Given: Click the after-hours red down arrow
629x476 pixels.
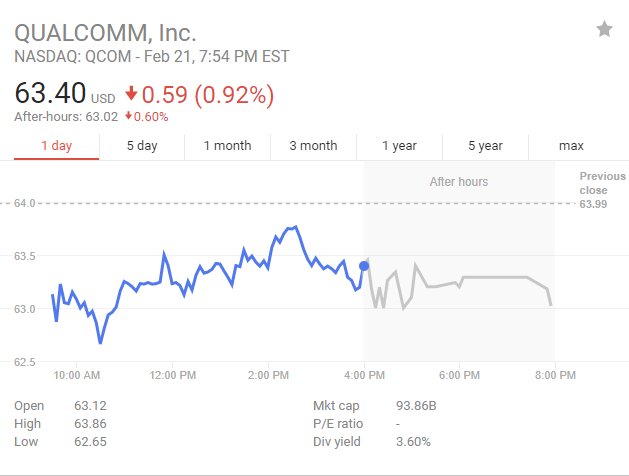Looking at the screenshot, I should (128, 117).
